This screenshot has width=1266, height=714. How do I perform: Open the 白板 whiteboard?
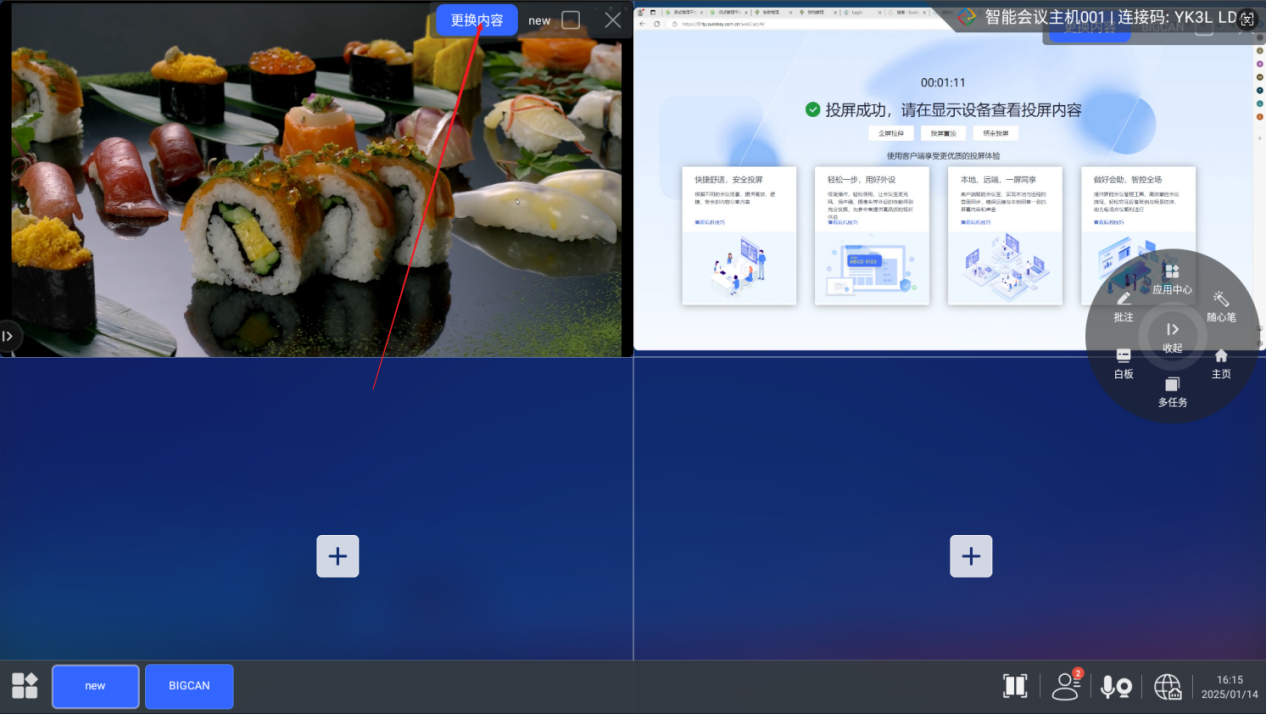[x=1123, y=362]
